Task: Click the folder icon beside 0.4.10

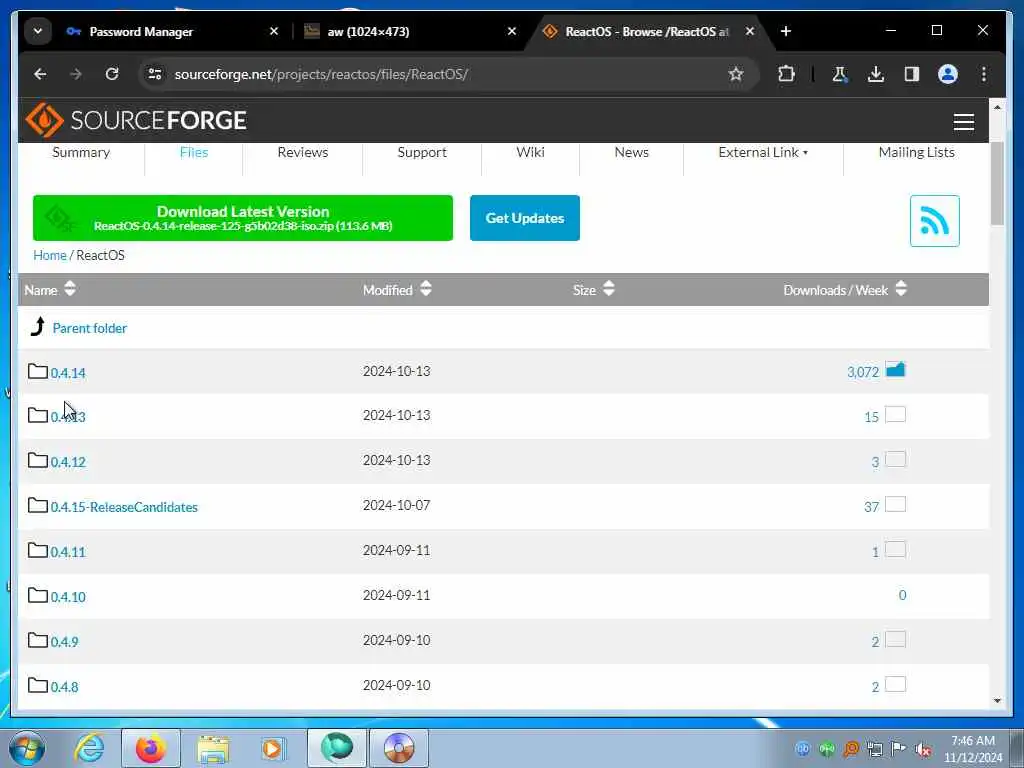Action: (x=38, y=596)
